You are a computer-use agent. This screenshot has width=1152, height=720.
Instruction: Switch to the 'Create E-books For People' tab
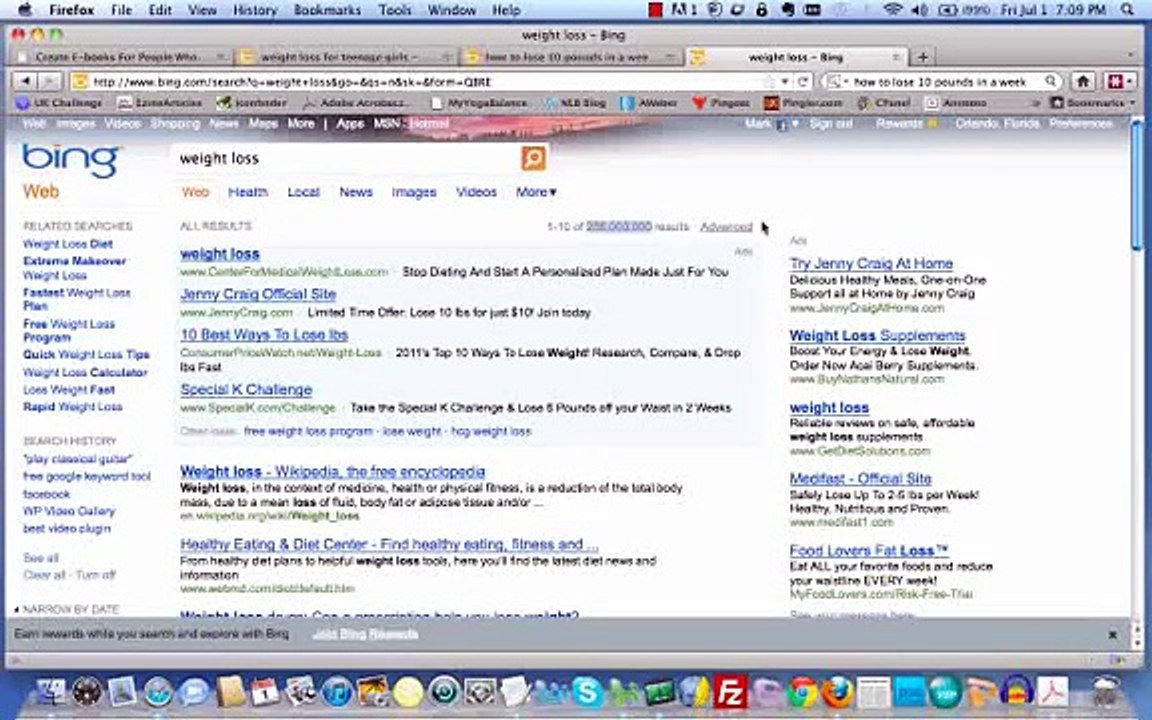tap(119, 57)
